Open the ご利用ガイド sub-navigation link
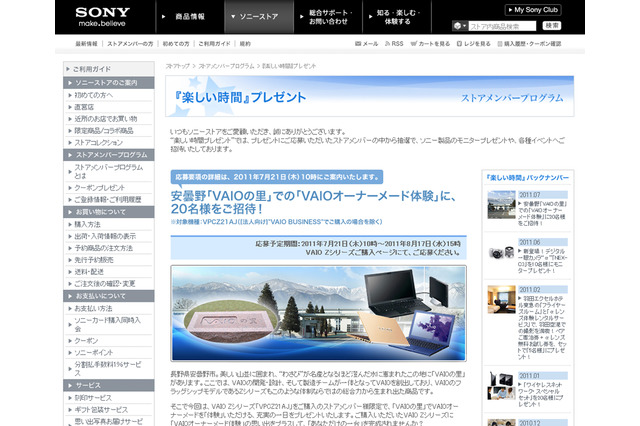This screenshot has width=640, height=426. (214, 44)
